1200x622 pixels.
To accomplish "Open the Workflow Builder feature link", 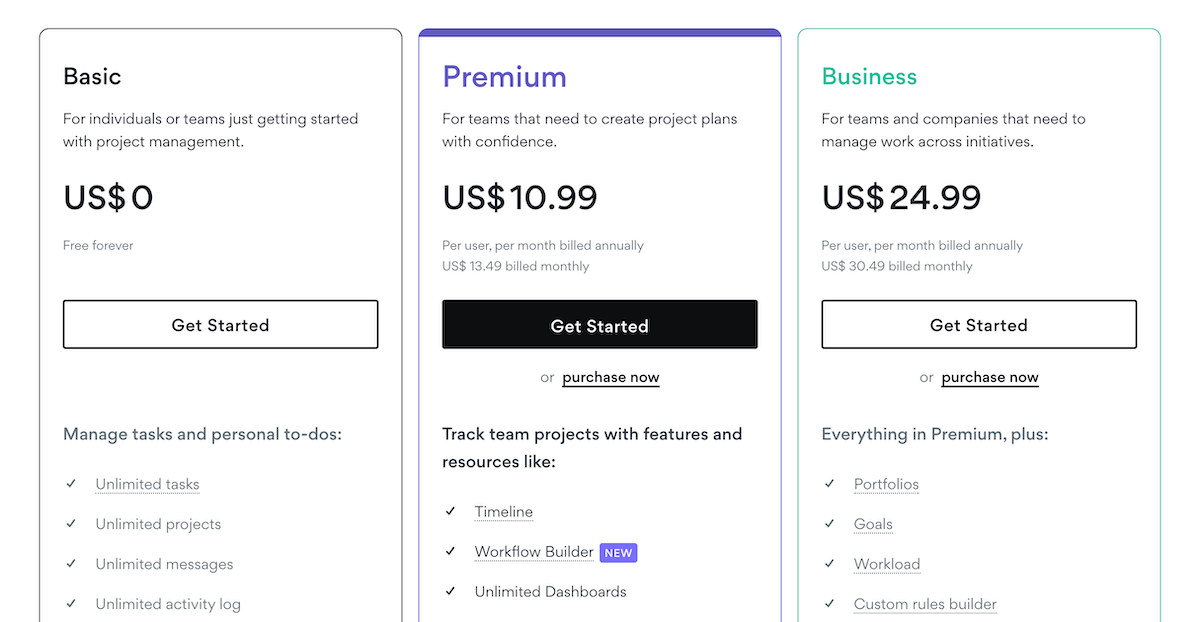I will 534,551.
